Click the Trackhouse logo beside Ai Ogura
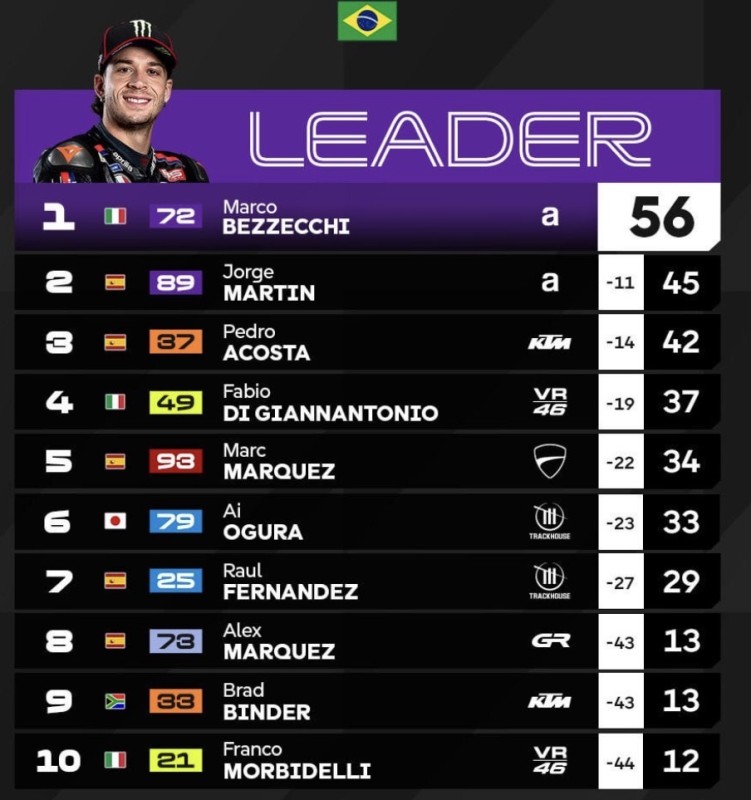This screenshot has width=751, height=800. (x=549, y=521)
